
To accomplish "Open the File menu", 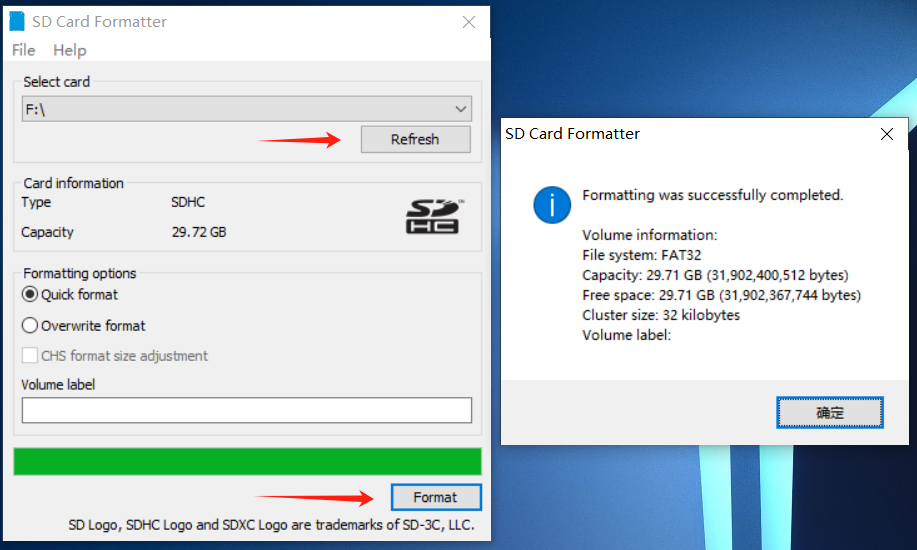I will pos(23,50).
